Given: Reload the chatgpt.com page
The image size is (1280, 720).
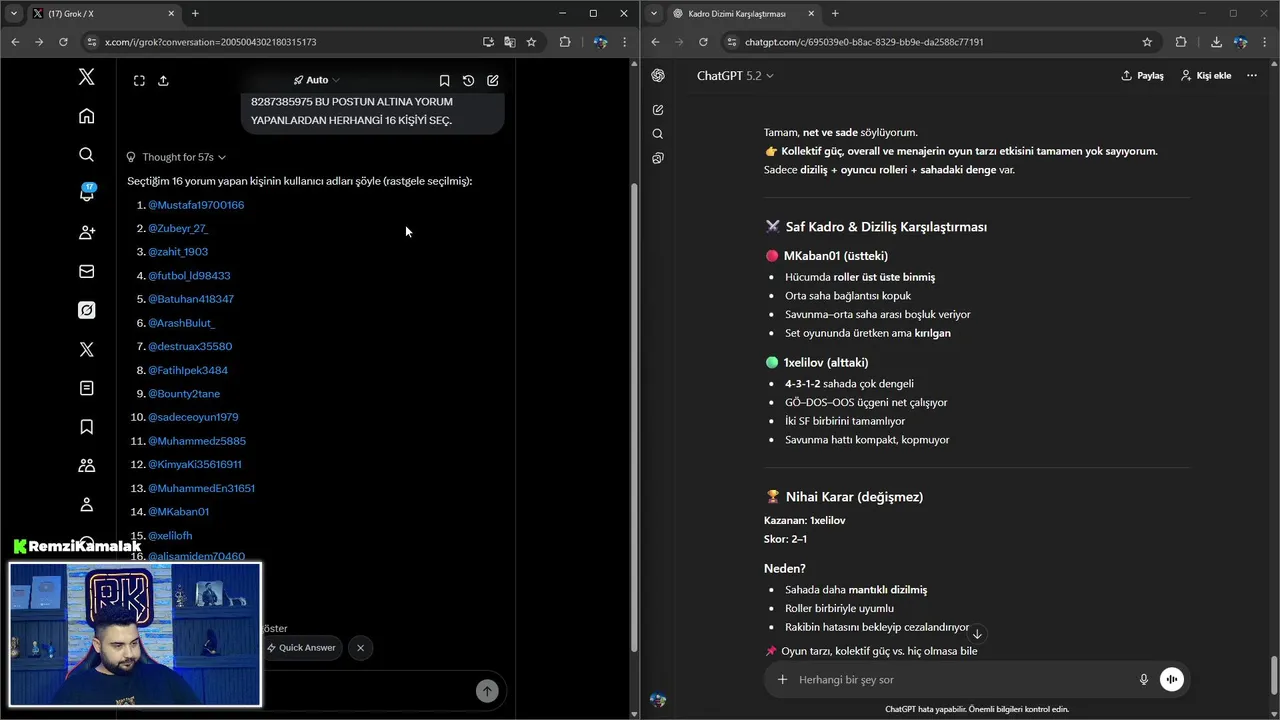Looking at the screenshot, I should click(x=703, y=42).
